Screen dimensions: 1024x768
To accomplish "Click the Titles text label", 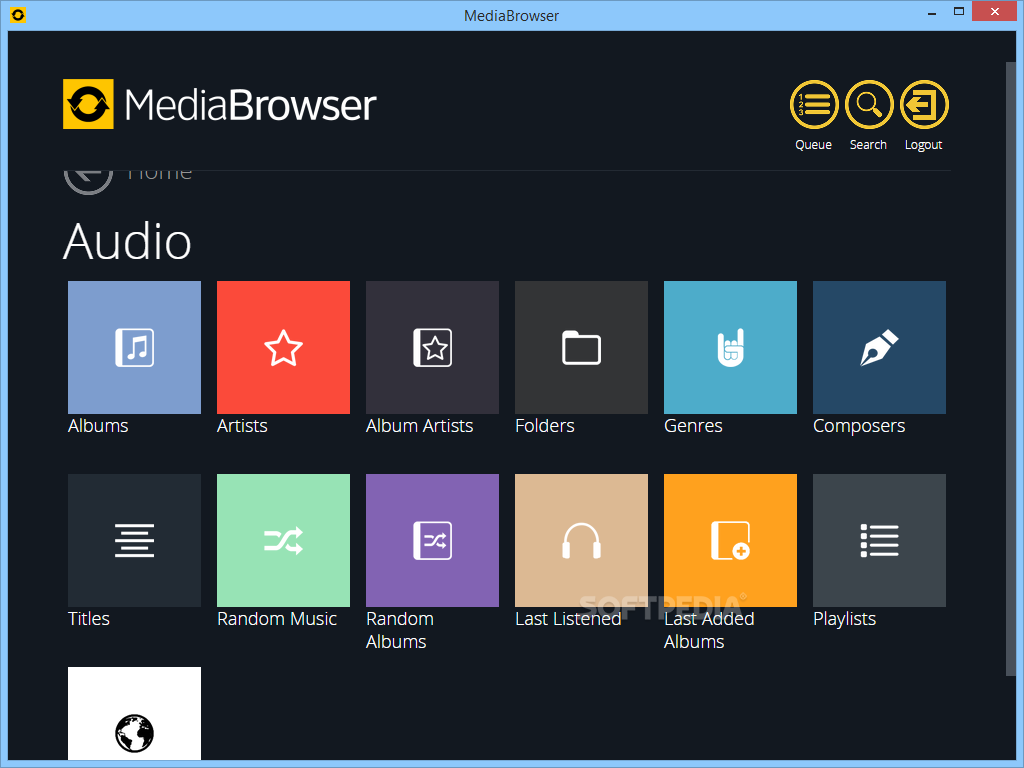I will click(x=89, y=618).
